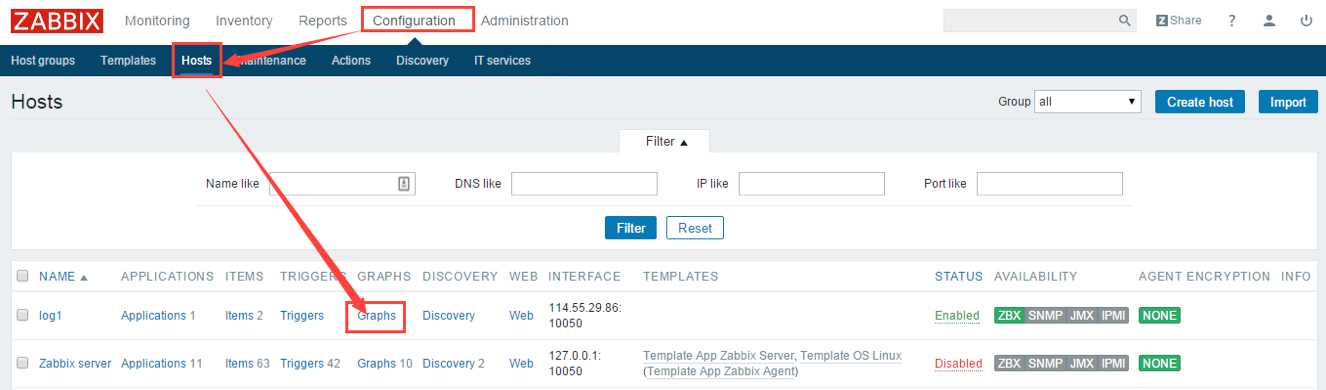The width and height of the screenshot is (1326, 390).
Task: Sort hosts by the STATUS column
Action: [x=958, y=276]
